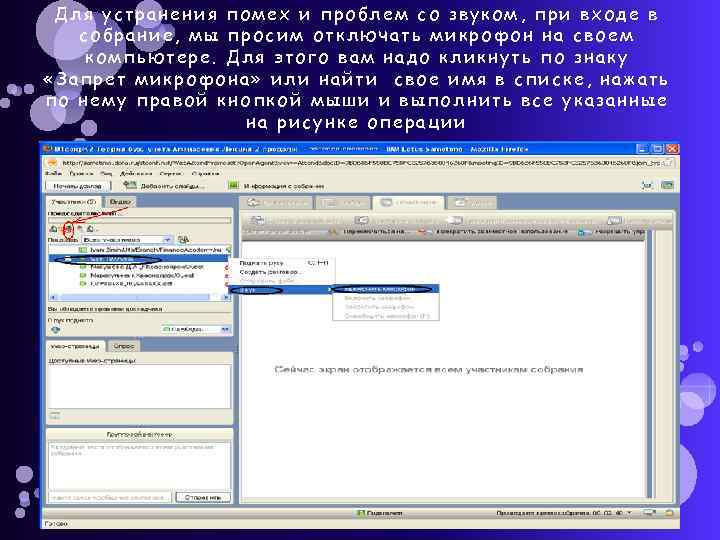Screen dimensions: 720x540
Task: Open the status dropdown below the participant list
Action: click(x=195, y=329)
